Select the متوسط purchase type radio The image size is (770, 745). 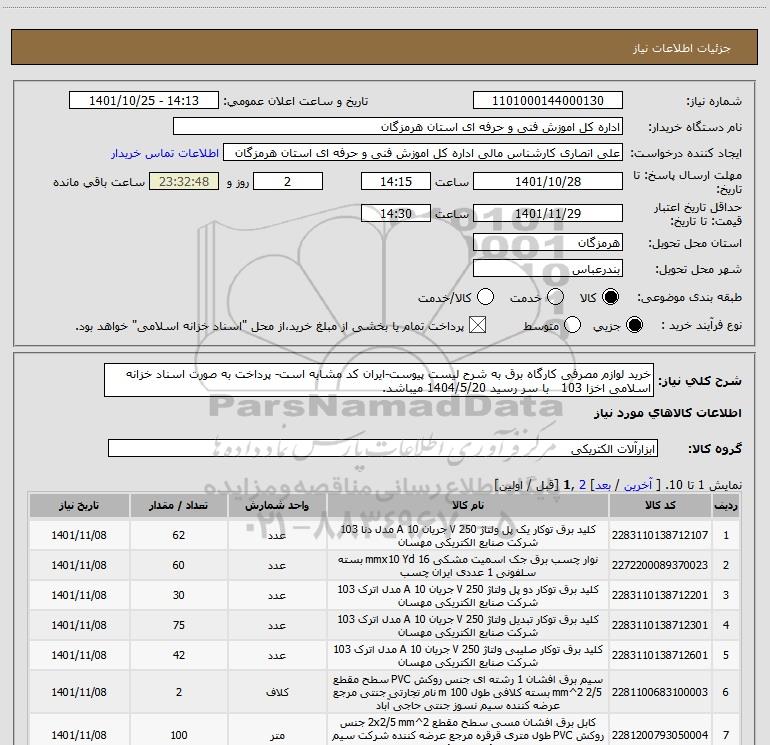click(x=572, y=325)
